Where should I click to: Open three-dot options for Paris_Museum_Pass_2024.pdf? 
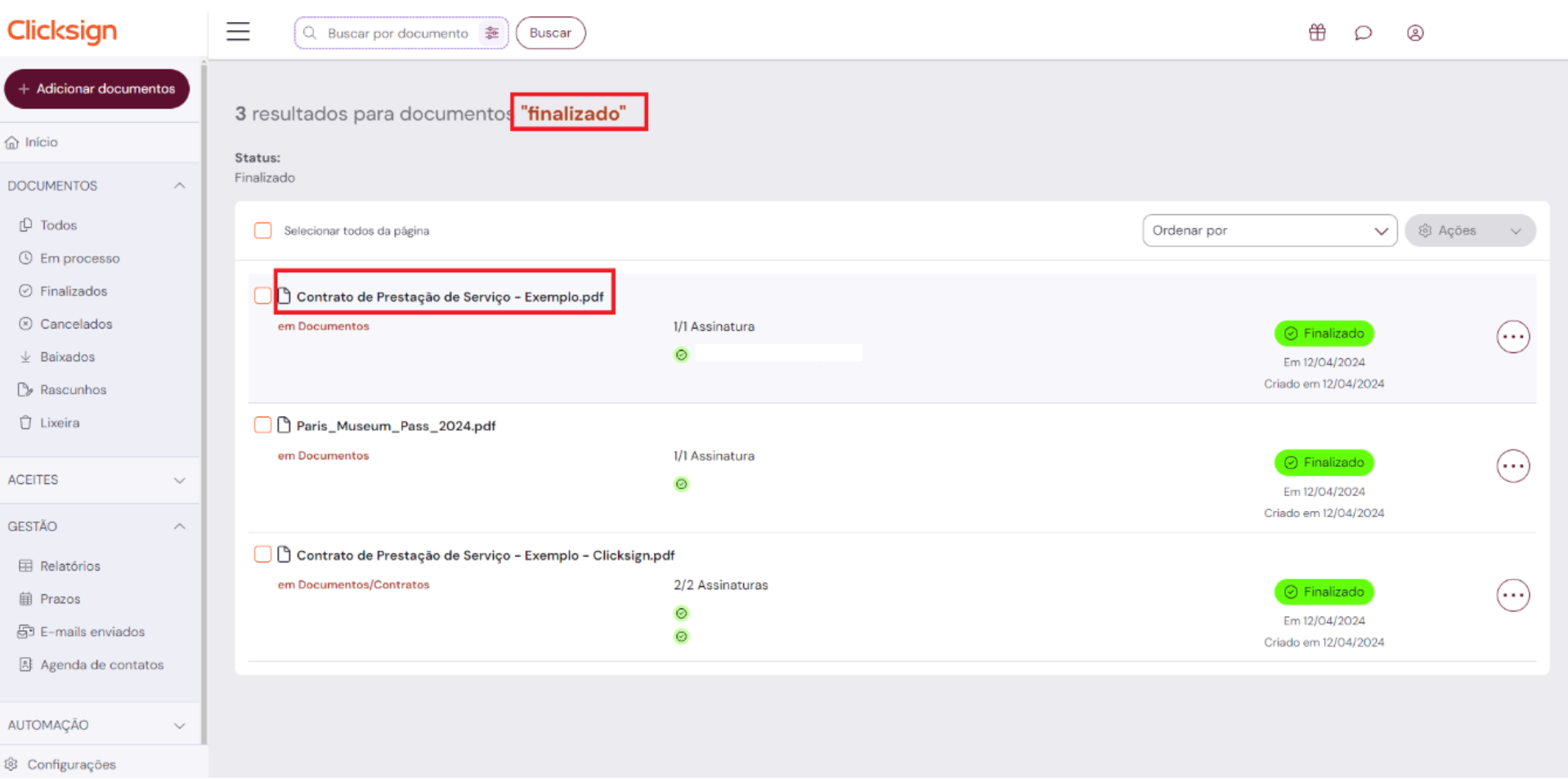1512,466
